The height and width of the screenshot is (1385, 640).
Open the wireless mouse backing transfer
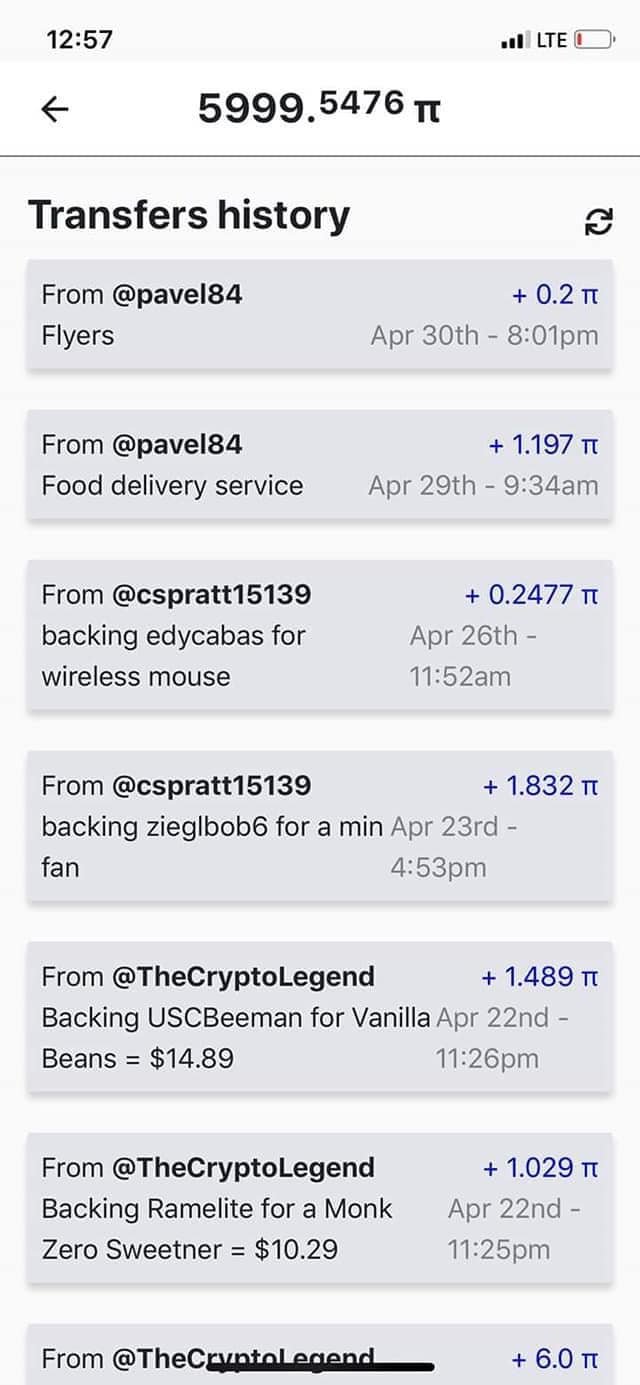point(319,635)
